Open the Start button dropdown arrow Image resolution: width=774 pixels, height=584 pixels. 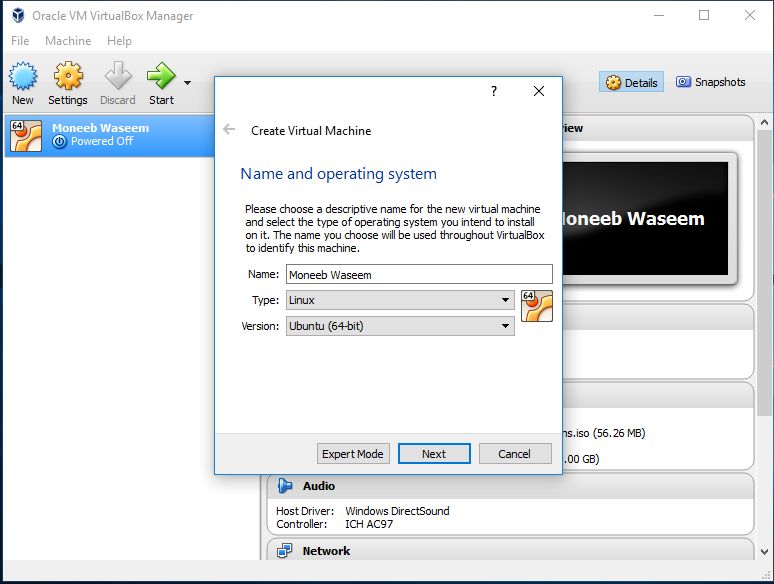click(188, 83)
